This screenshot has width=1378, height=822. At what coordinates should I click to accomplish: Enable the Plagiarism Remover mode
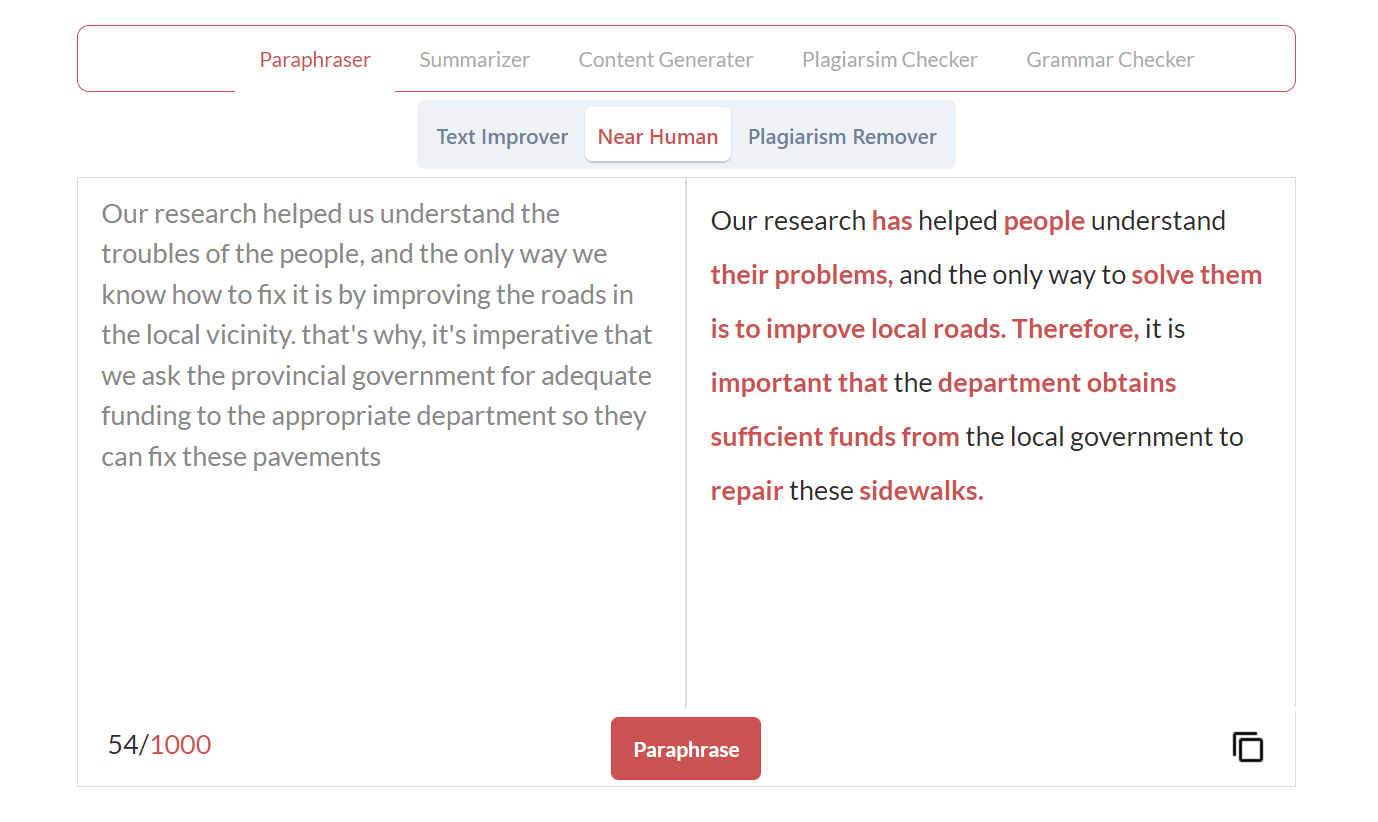(842, 136)
